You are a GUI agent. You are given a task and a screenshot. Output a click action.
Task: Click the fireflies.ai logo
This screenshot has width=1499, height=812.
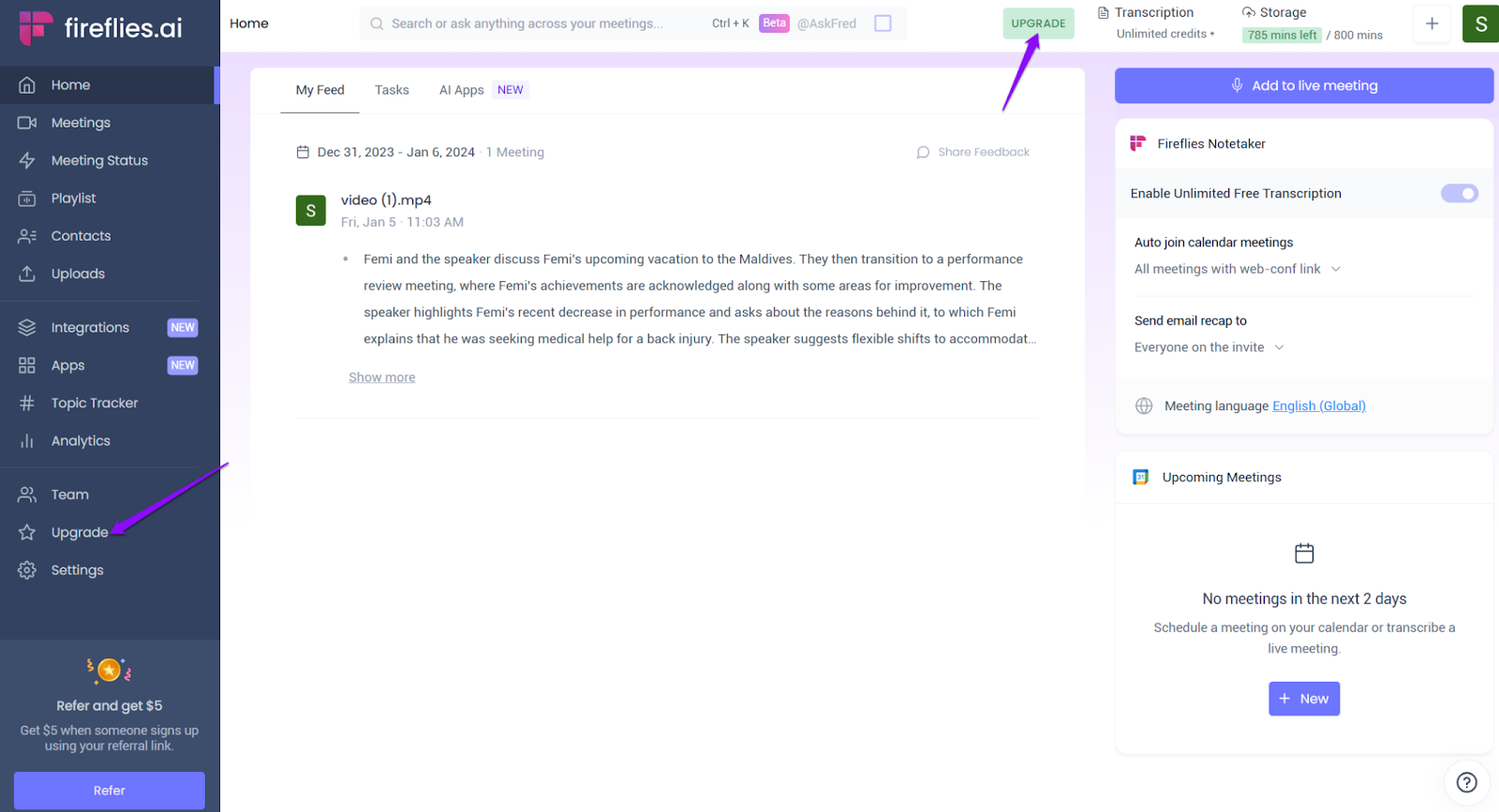coord(101,28)
